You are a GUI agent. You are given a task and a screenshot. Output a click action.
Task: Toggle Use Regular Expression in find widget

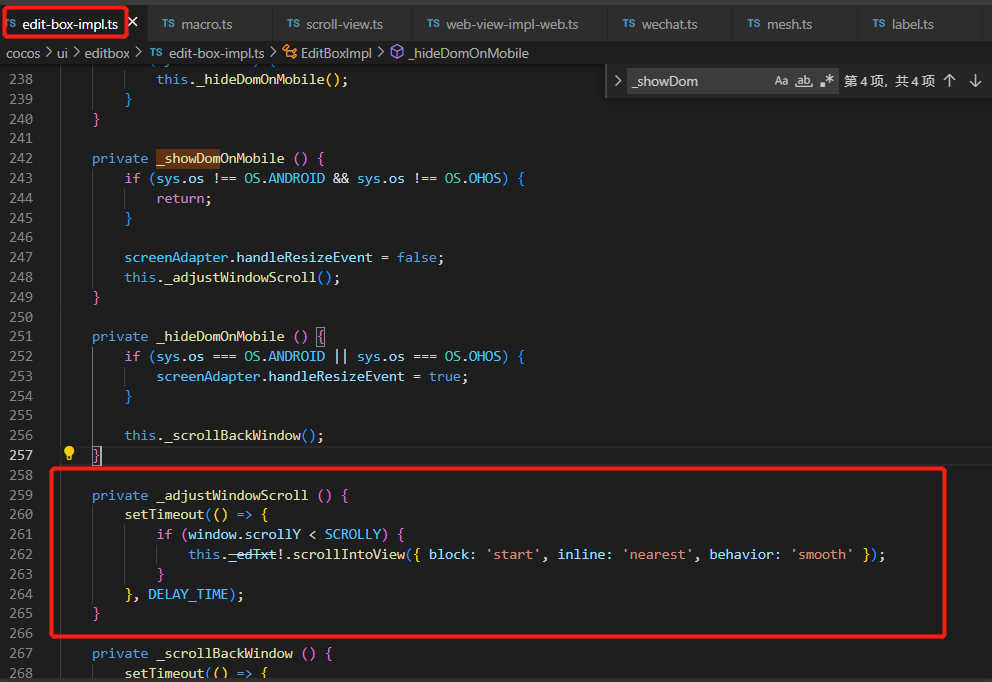click(826, 81)
